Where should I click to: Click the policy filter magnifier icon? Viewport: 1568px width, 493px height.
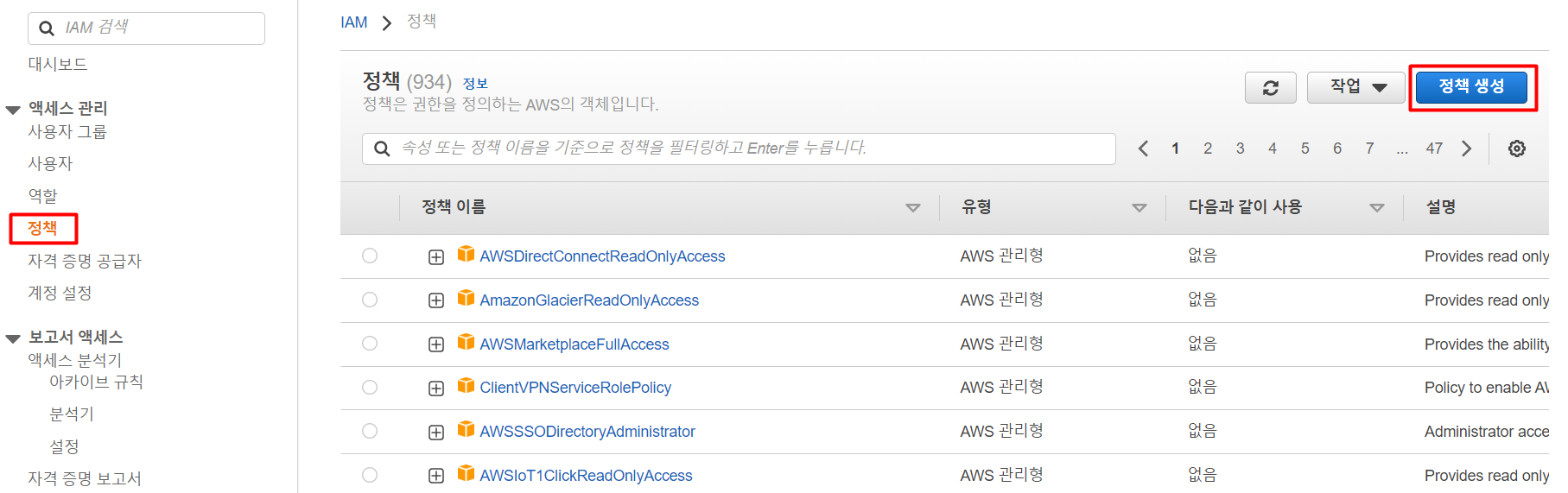click(x=381, y=149)
